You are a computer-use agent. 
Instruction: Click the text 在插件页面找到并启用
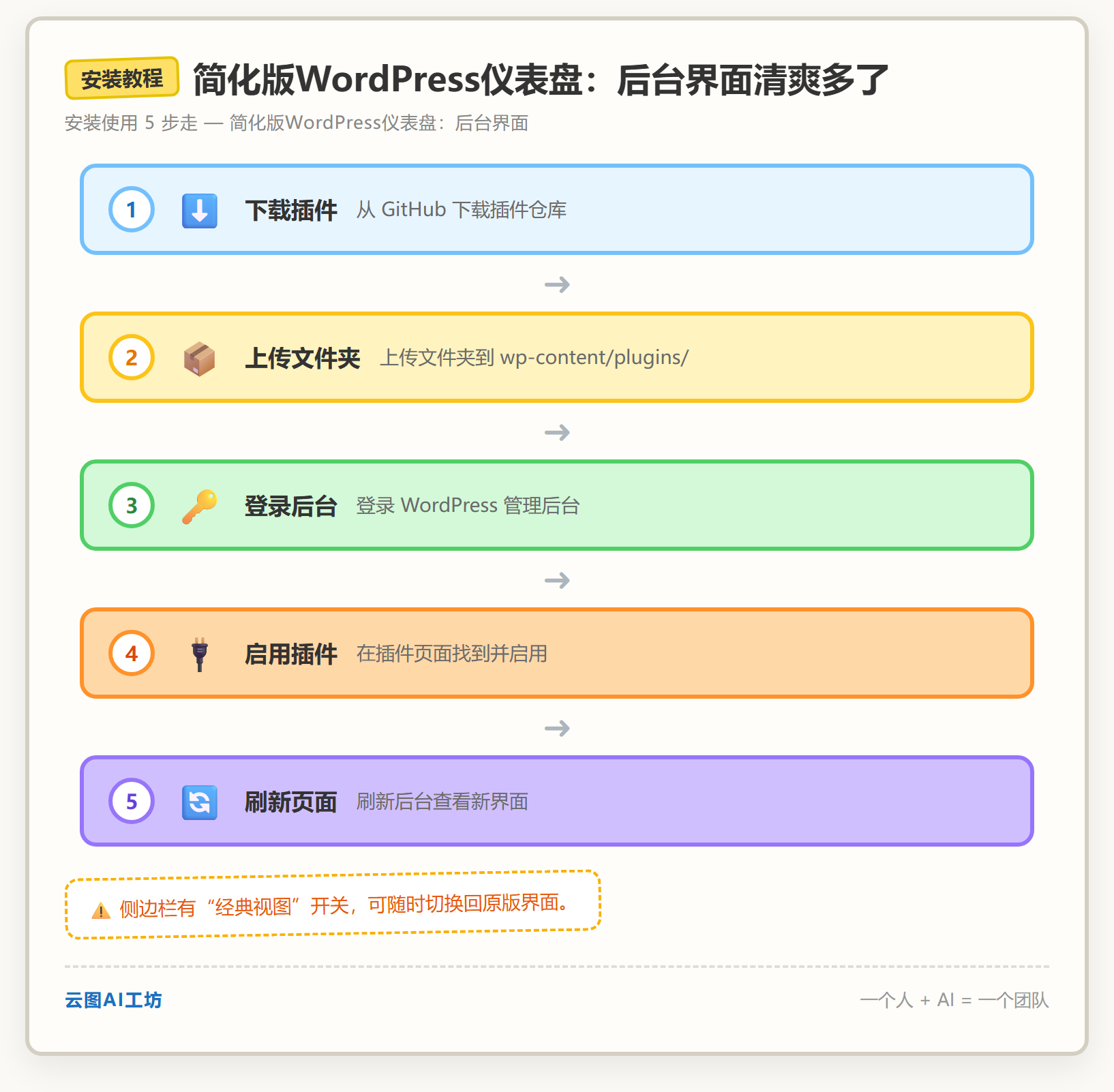point(452,654)
